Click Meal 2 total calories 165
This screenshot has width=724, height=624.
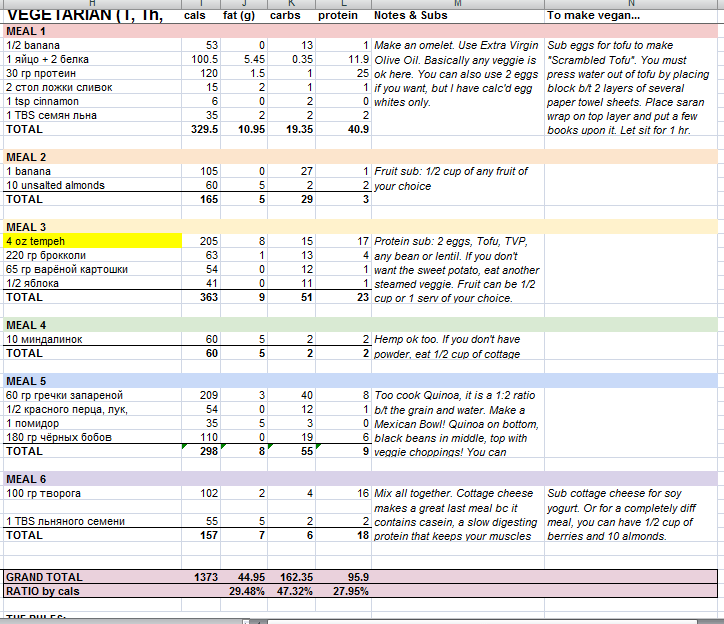[201, 200]
